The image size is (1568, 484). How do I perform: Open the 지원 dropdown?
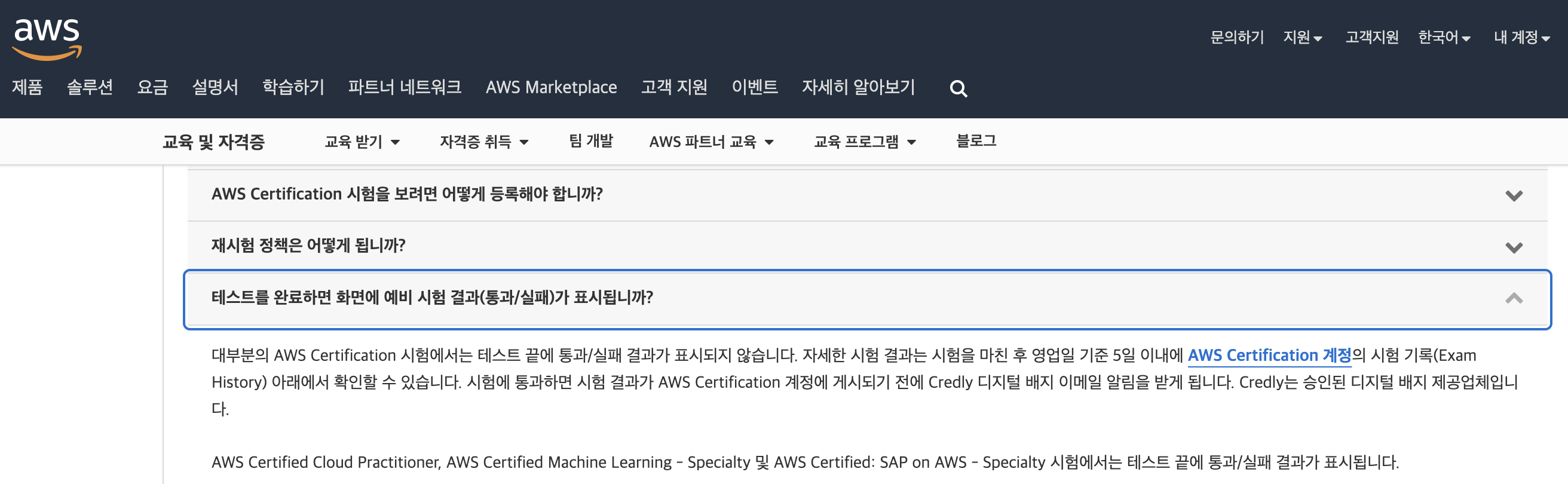tap(1303, 37)
